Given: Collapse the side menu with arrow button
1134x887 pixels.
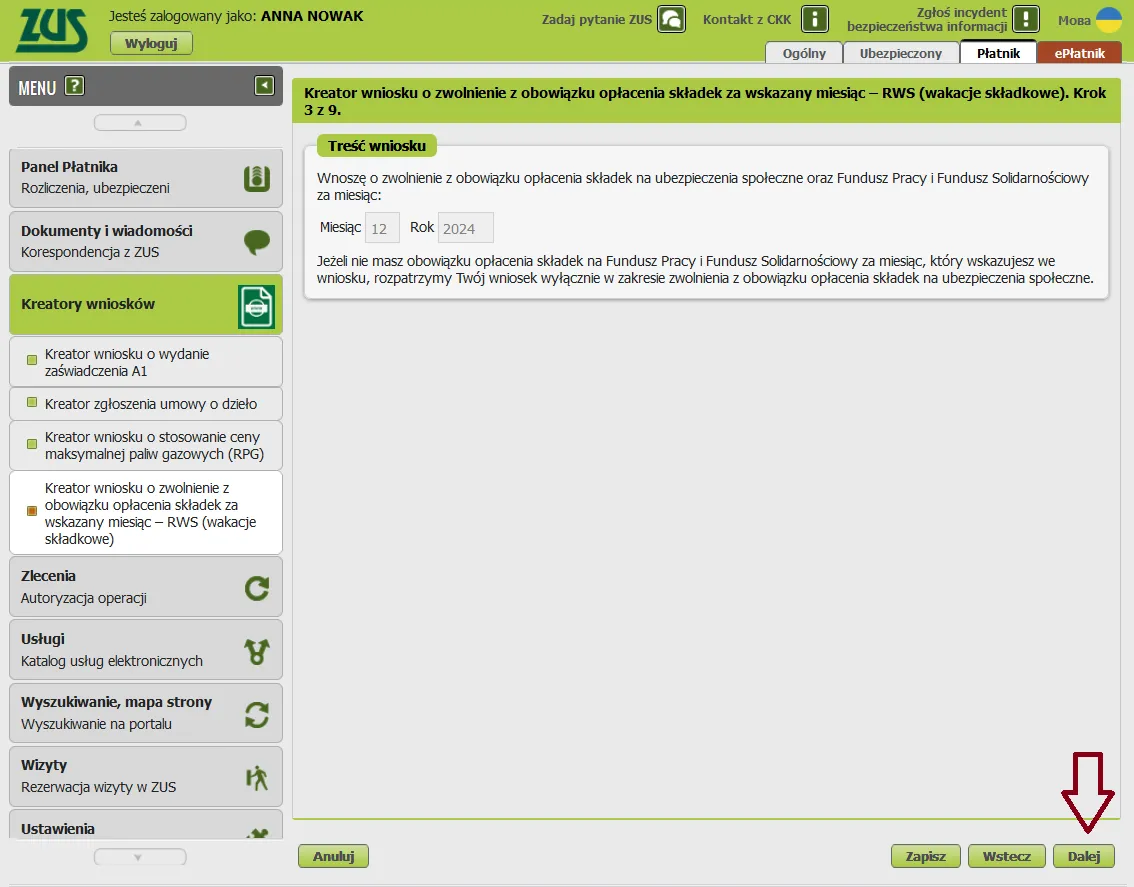Looking at the screenshot, I should (x=264, y=86).
